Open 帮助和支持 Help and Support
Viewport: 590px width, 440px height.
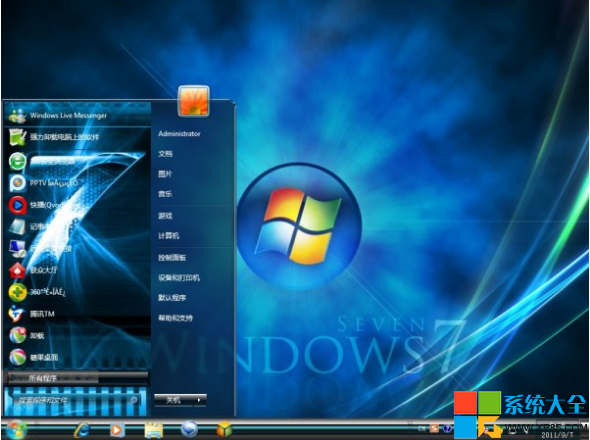[x=175, y=318]
